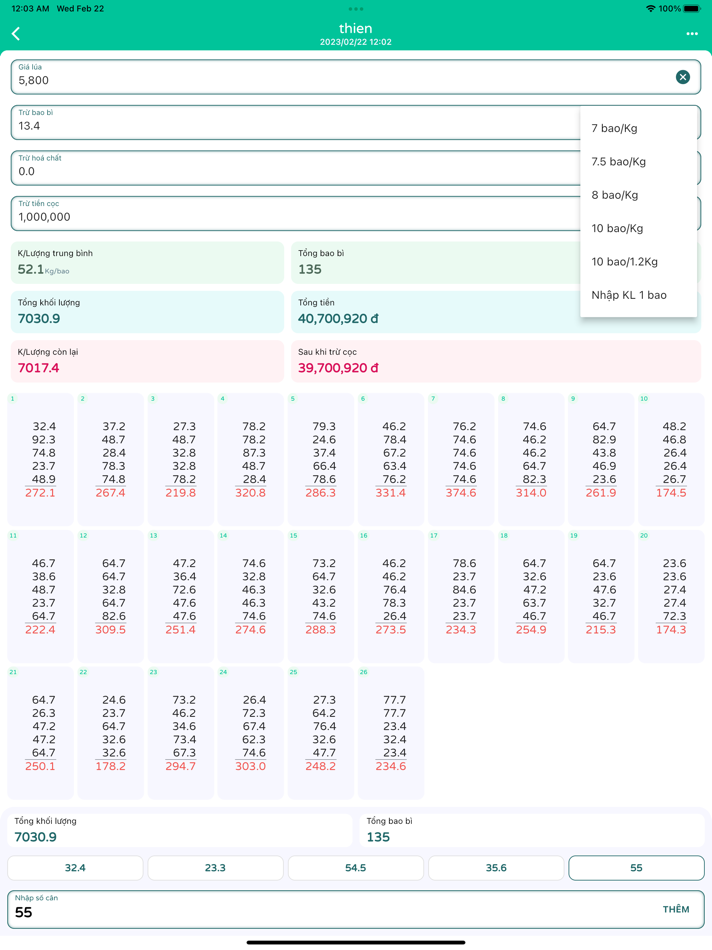The height and width of the screenshot is (950, 712).
Task: Choose quick weight 23.3 button
Action: click(215, 868)
